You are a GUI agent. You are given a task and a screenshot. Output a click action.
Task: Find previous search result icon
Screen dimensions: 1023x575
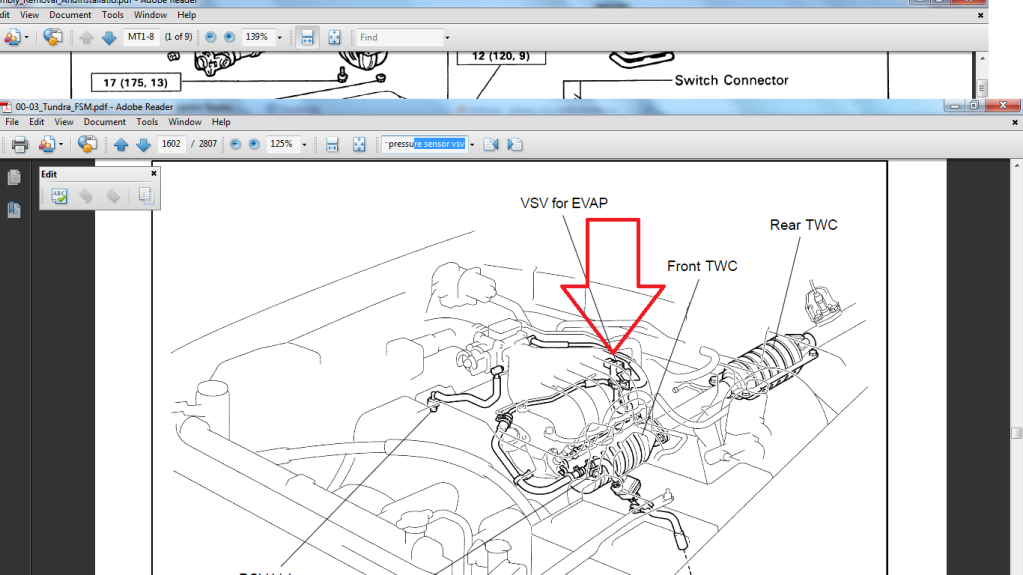click(491, 144)
